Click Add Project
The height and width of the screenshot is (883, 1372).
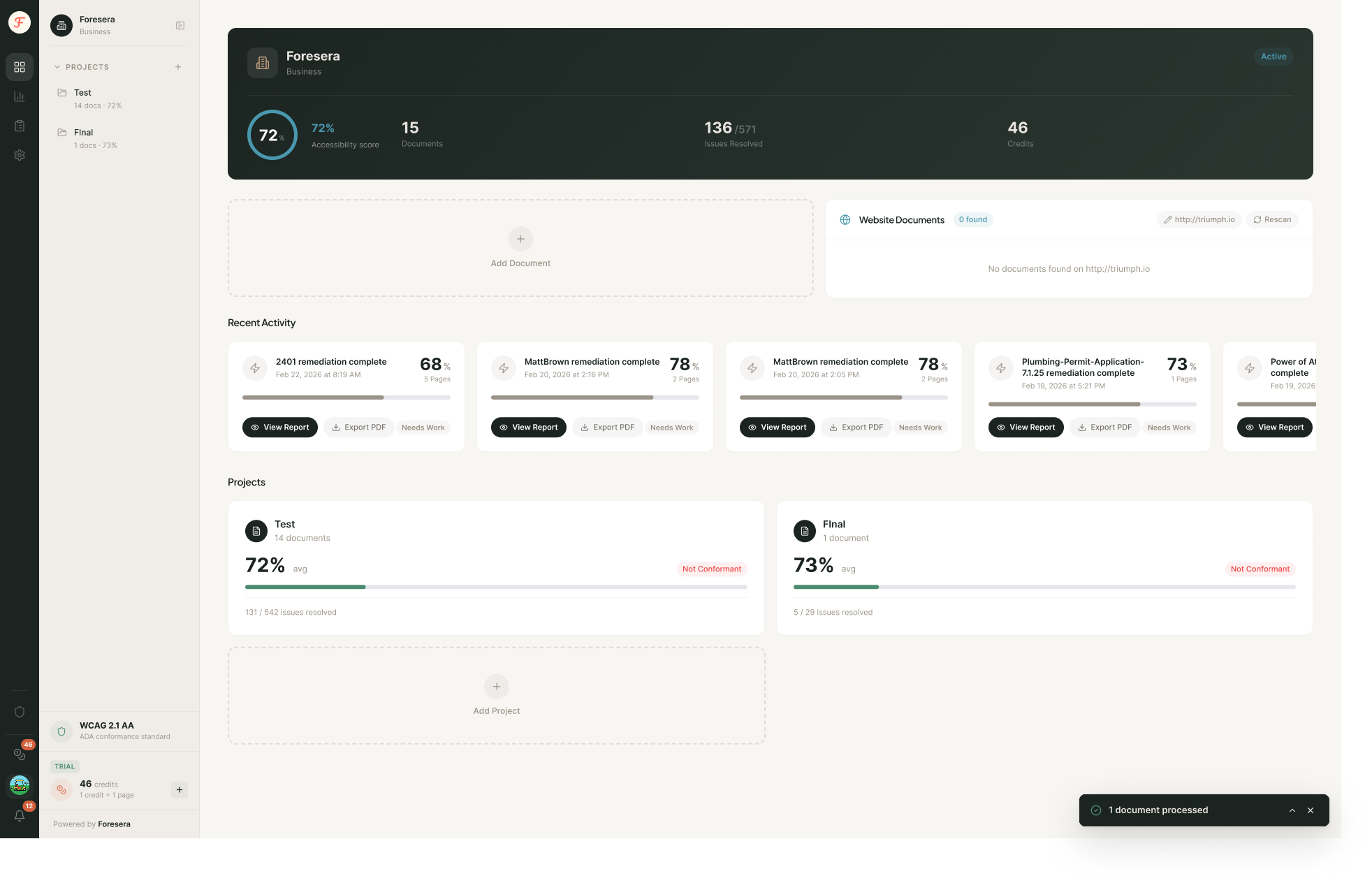tap(496, 696)
